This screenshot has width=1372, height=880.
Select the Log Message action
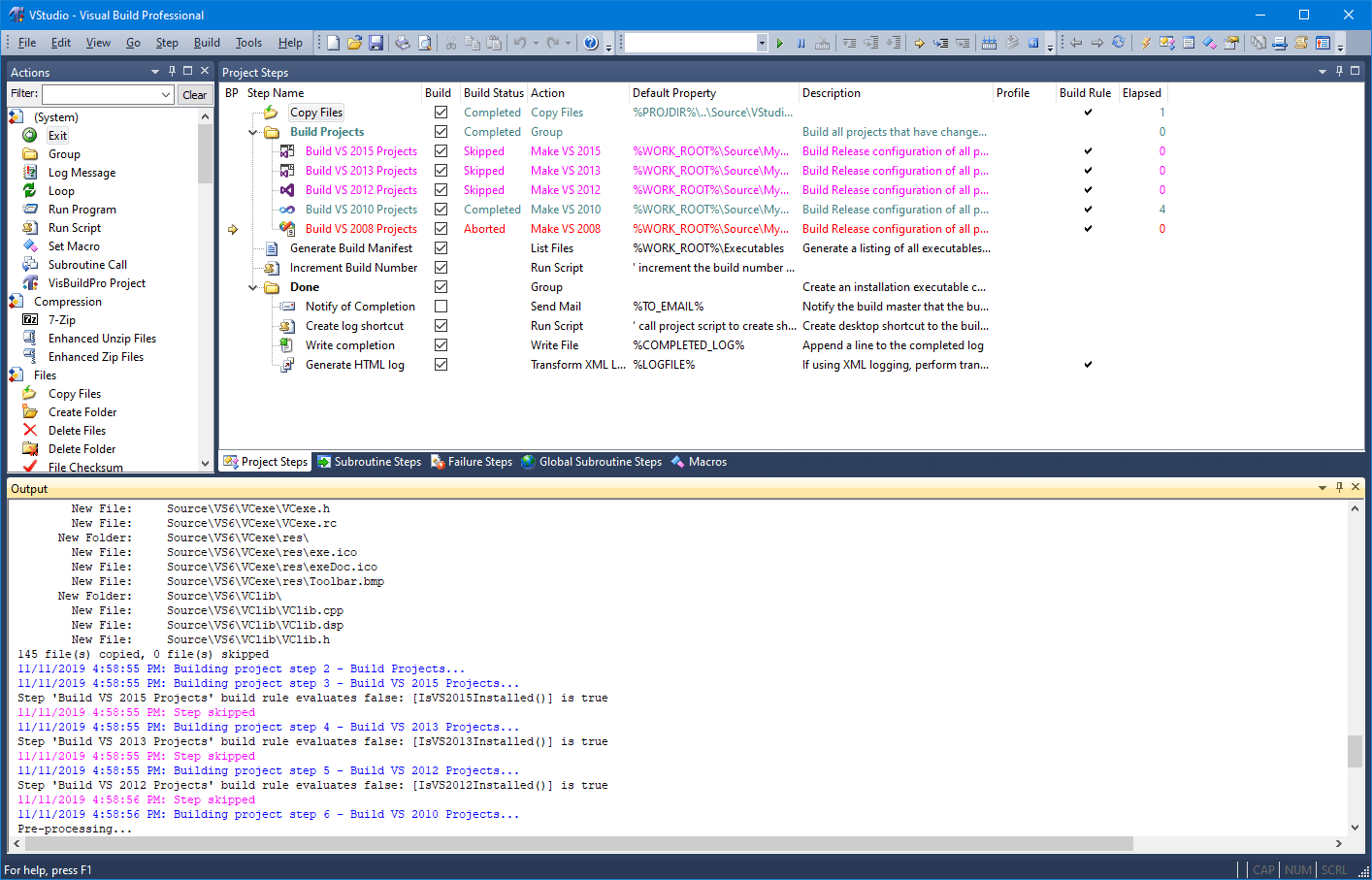point(82,173)
